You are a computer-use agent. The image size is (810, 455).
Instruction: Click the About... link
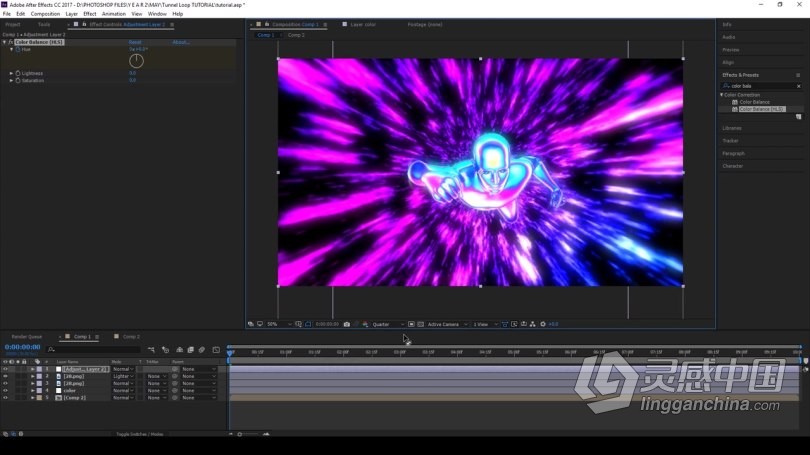click(x=181, y=42)
